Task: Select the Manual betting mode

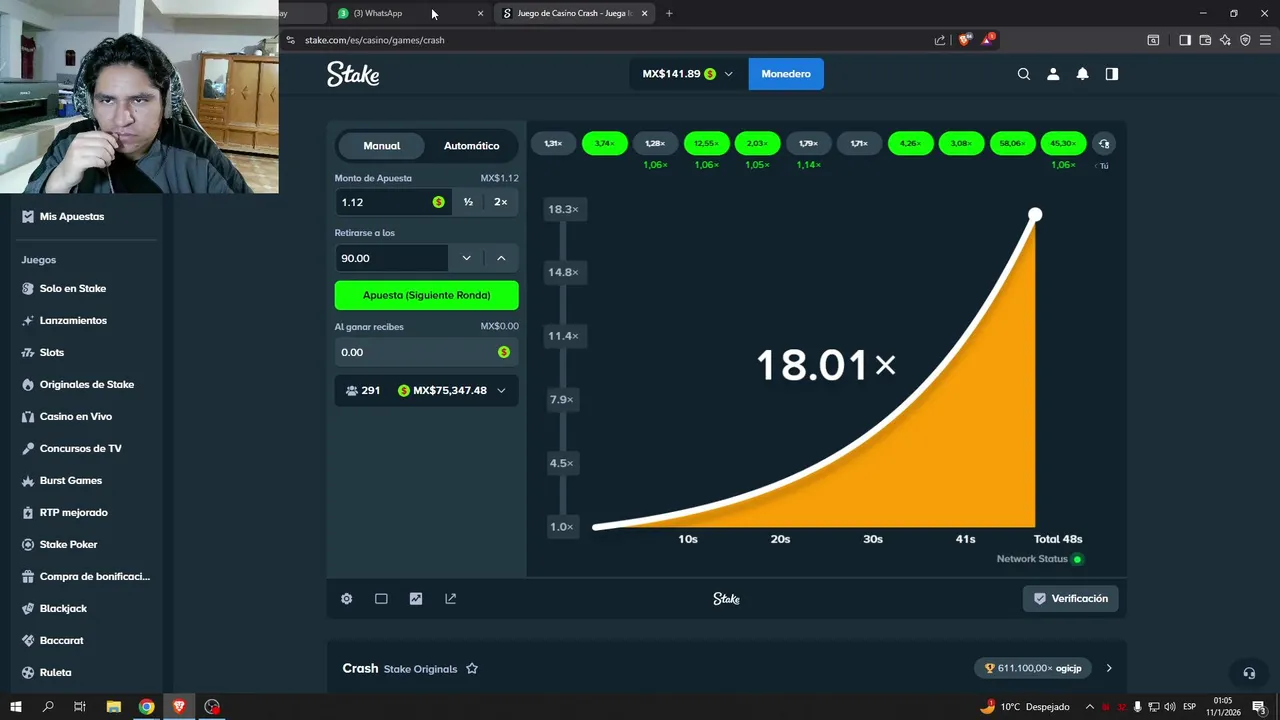Action: 381,146
